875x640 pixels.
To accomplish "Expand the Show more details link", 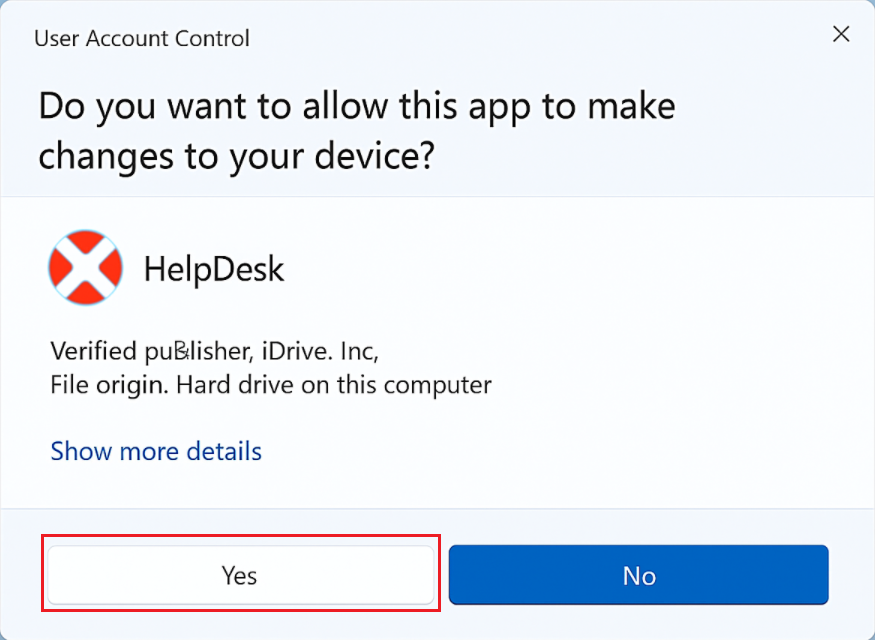I will (156, 451).
